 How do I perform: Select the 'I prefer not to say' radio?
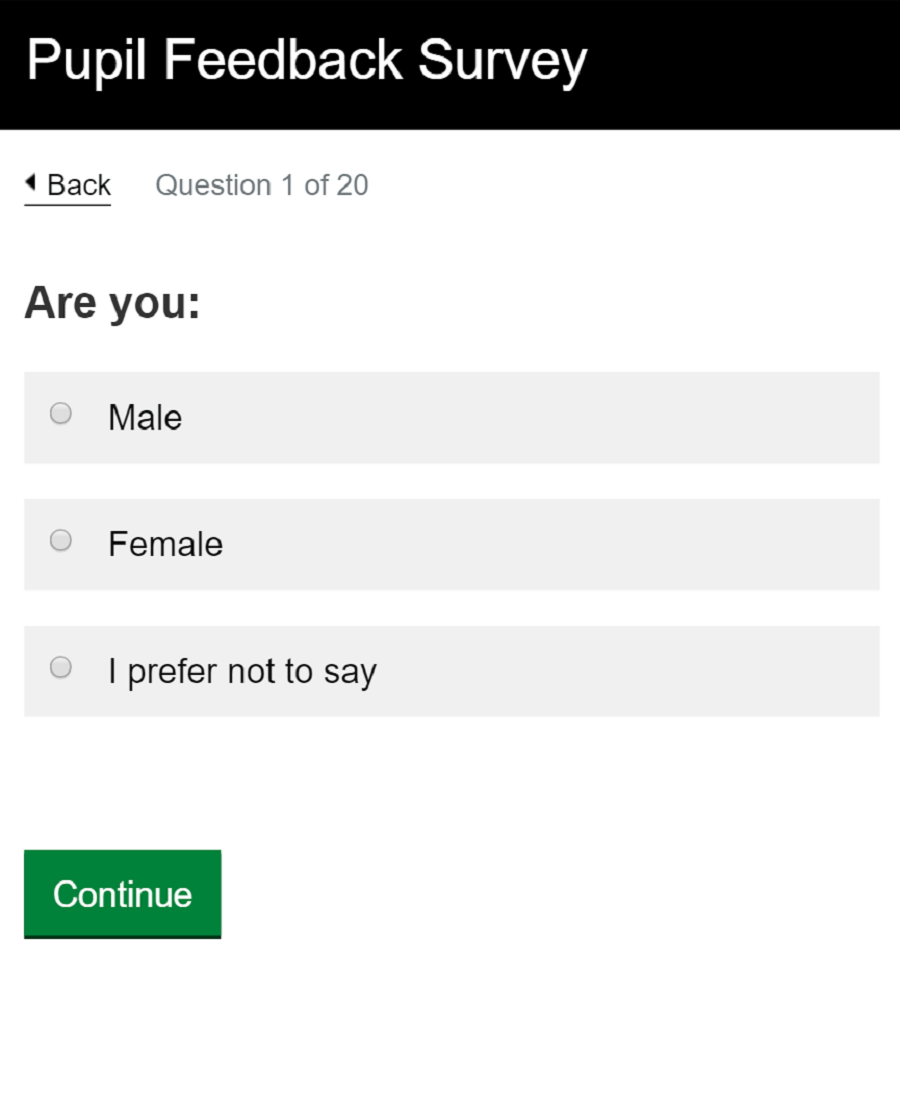[x=61, y=667]
